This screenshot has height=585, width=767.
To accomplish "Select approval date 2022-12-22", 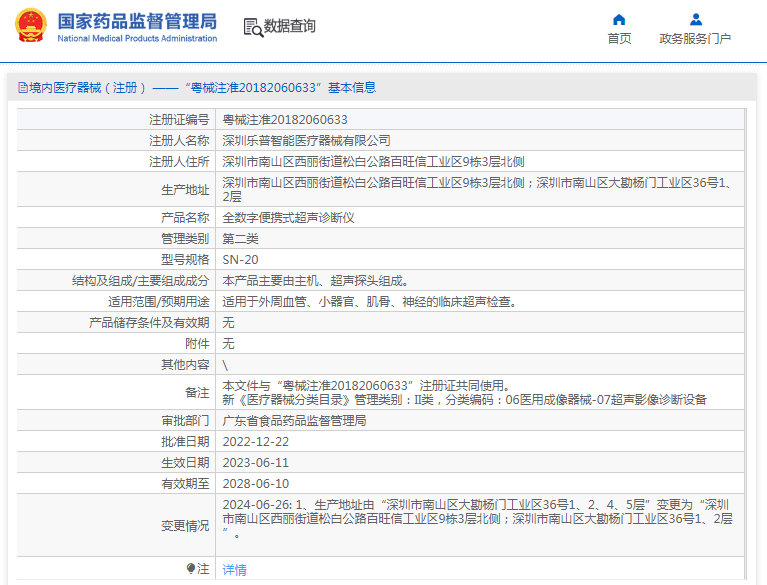I will tap(255, 442).
